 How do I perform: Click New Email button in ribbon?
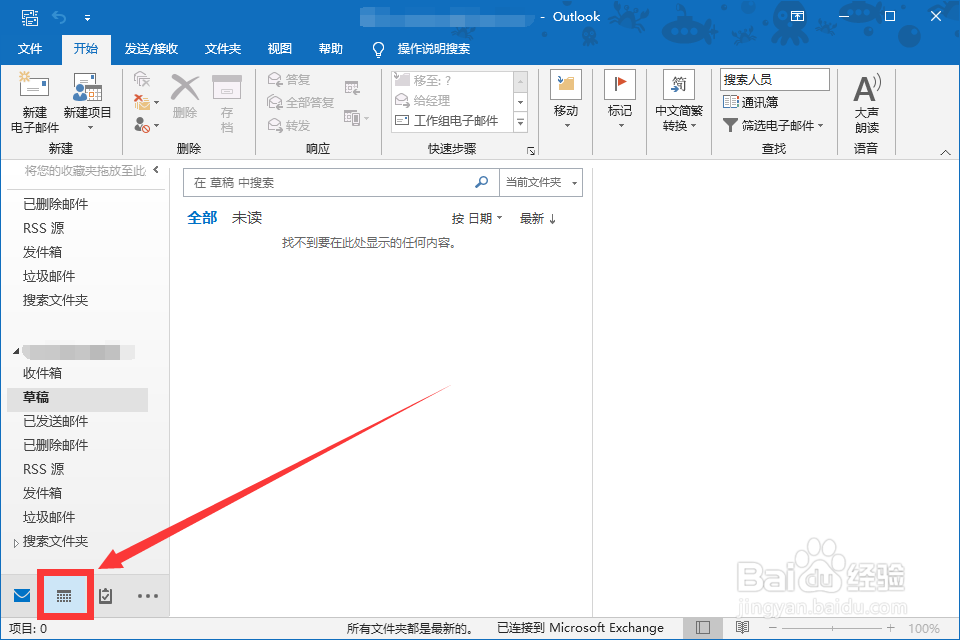(35, 102)
